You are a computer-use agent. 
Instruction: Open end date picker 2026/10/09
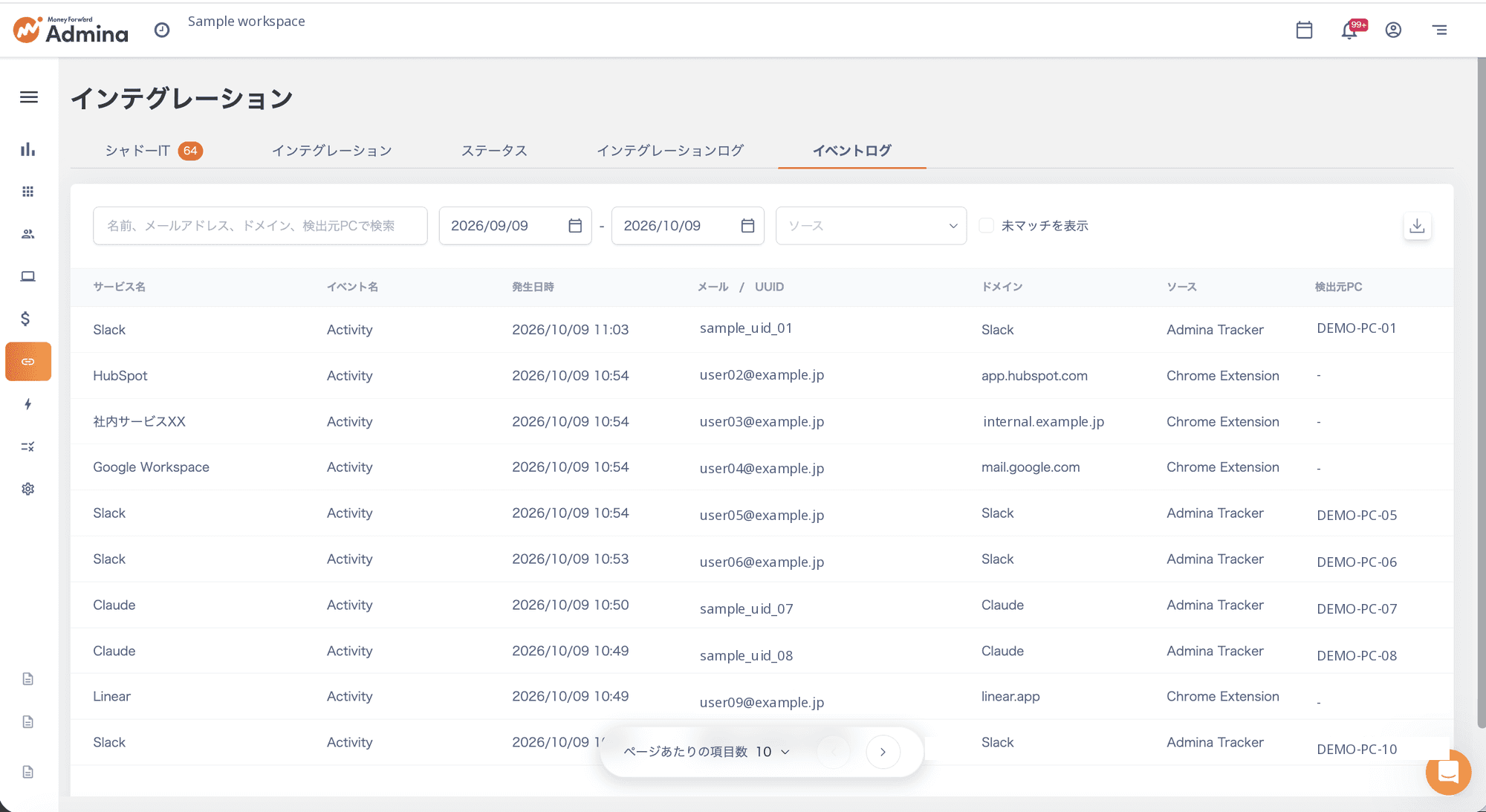click(x=687, y=226)
